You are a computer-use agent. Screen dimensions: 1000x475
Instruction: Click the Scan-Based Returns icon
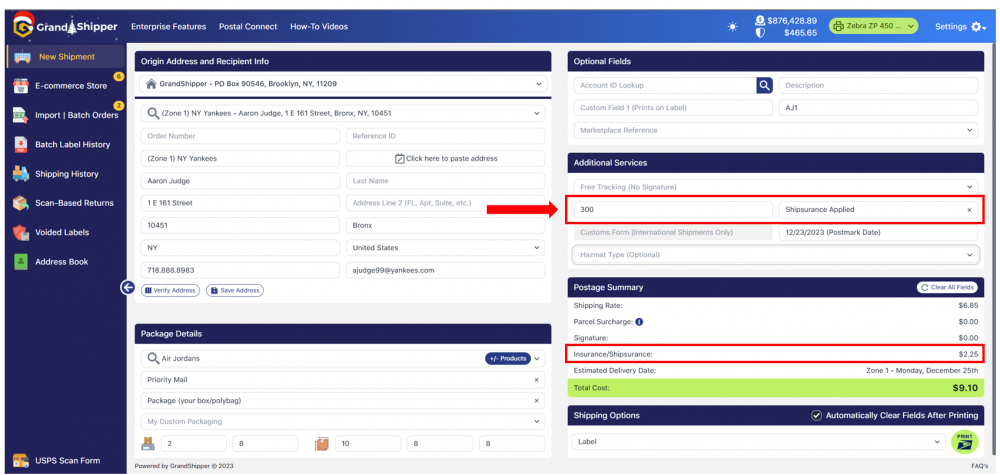(21, 203)
